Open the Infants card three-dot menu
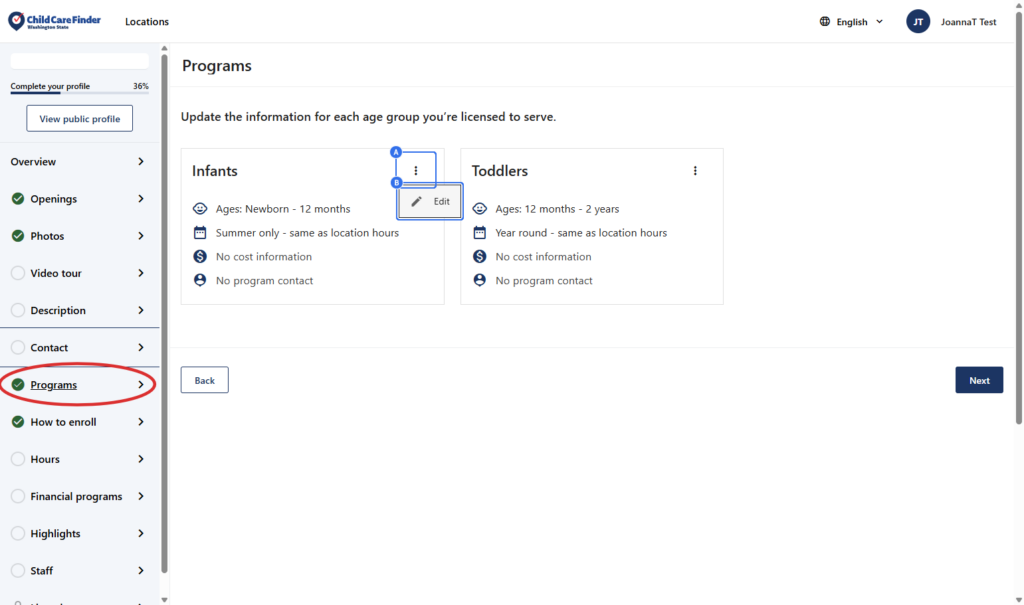 coord(416,171)
